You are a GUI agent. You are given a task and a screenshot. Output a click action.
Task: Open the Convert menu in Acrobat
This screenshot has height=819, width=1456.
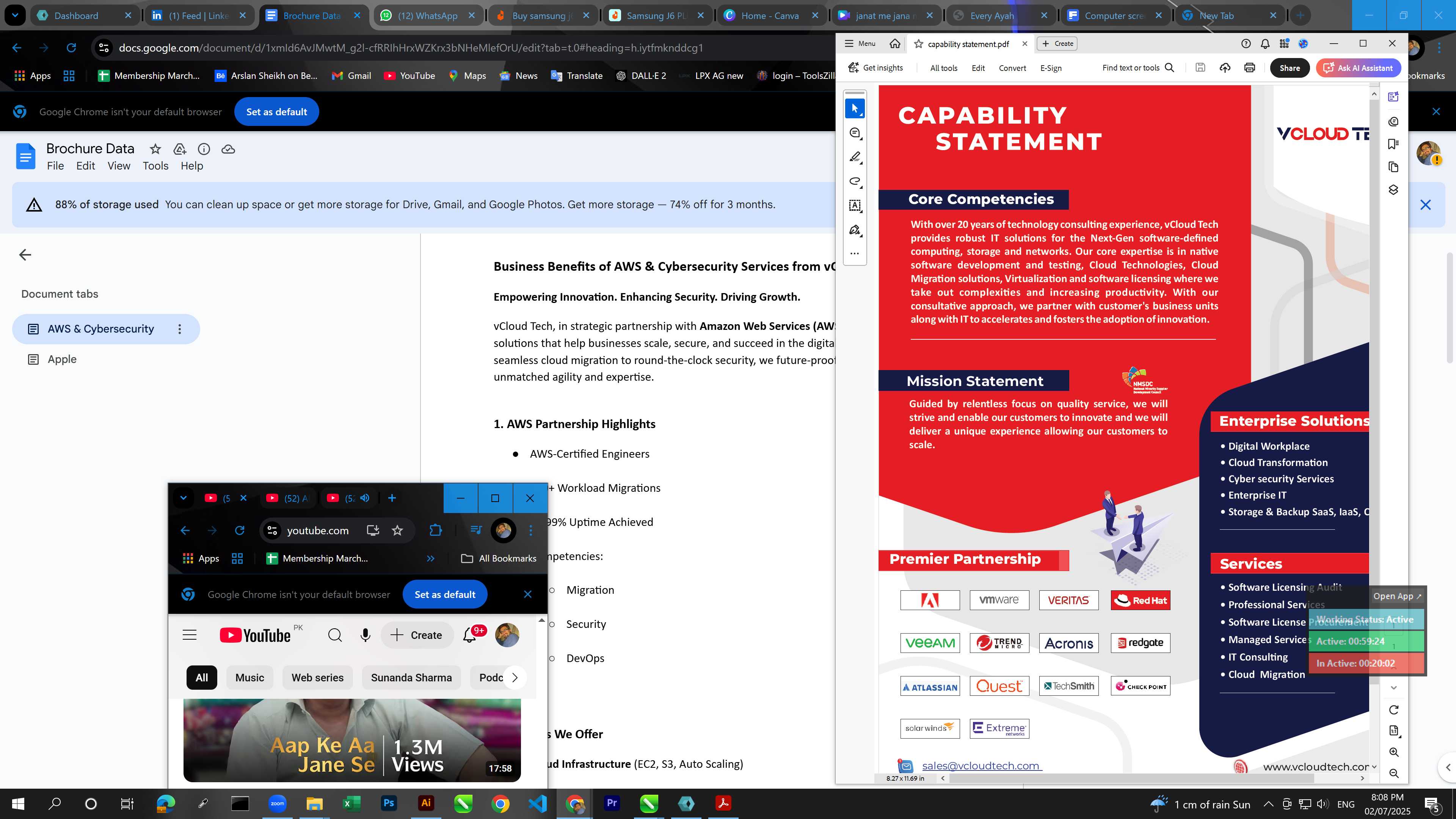1012,68
